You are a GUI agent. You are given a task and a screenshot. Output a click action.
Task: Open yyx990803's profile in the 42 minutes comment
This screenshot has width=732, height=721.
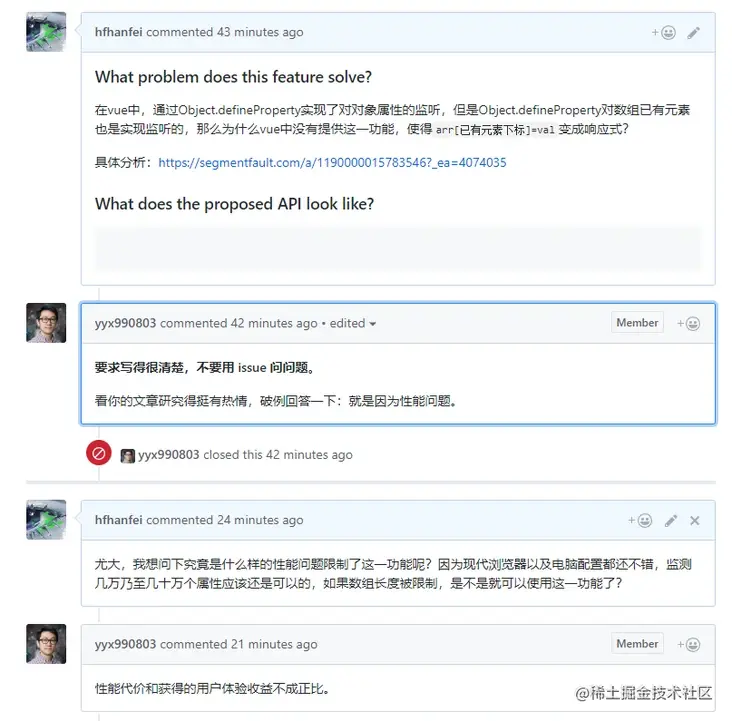tap(125, 323)
